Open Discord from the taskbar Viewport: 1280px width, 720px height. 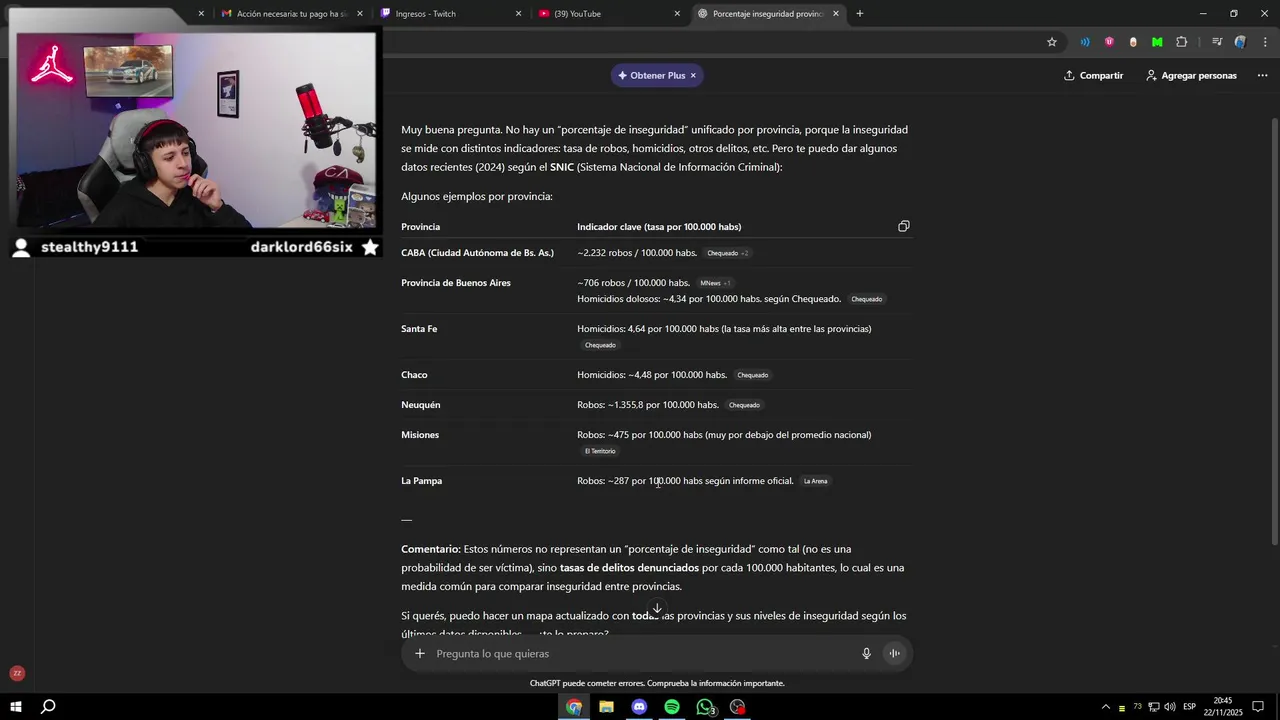tap(639, 707)
